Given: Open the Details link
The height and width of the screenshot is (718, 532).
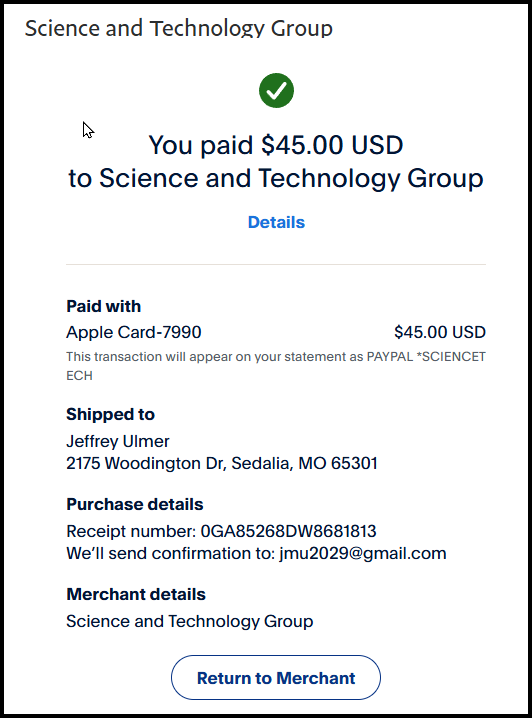Looking at the screenshot, I should (x=276, y=222).
